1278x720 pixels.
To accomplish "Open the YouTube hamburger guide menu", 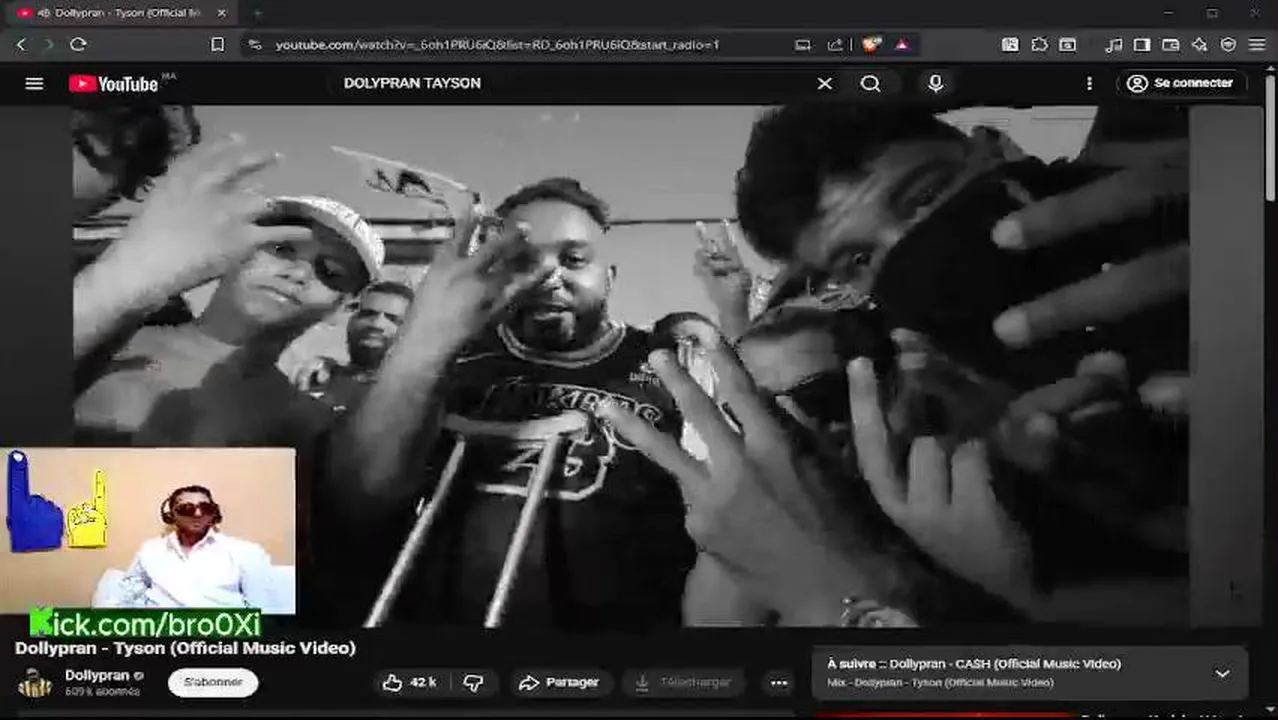I will [34, 84].
